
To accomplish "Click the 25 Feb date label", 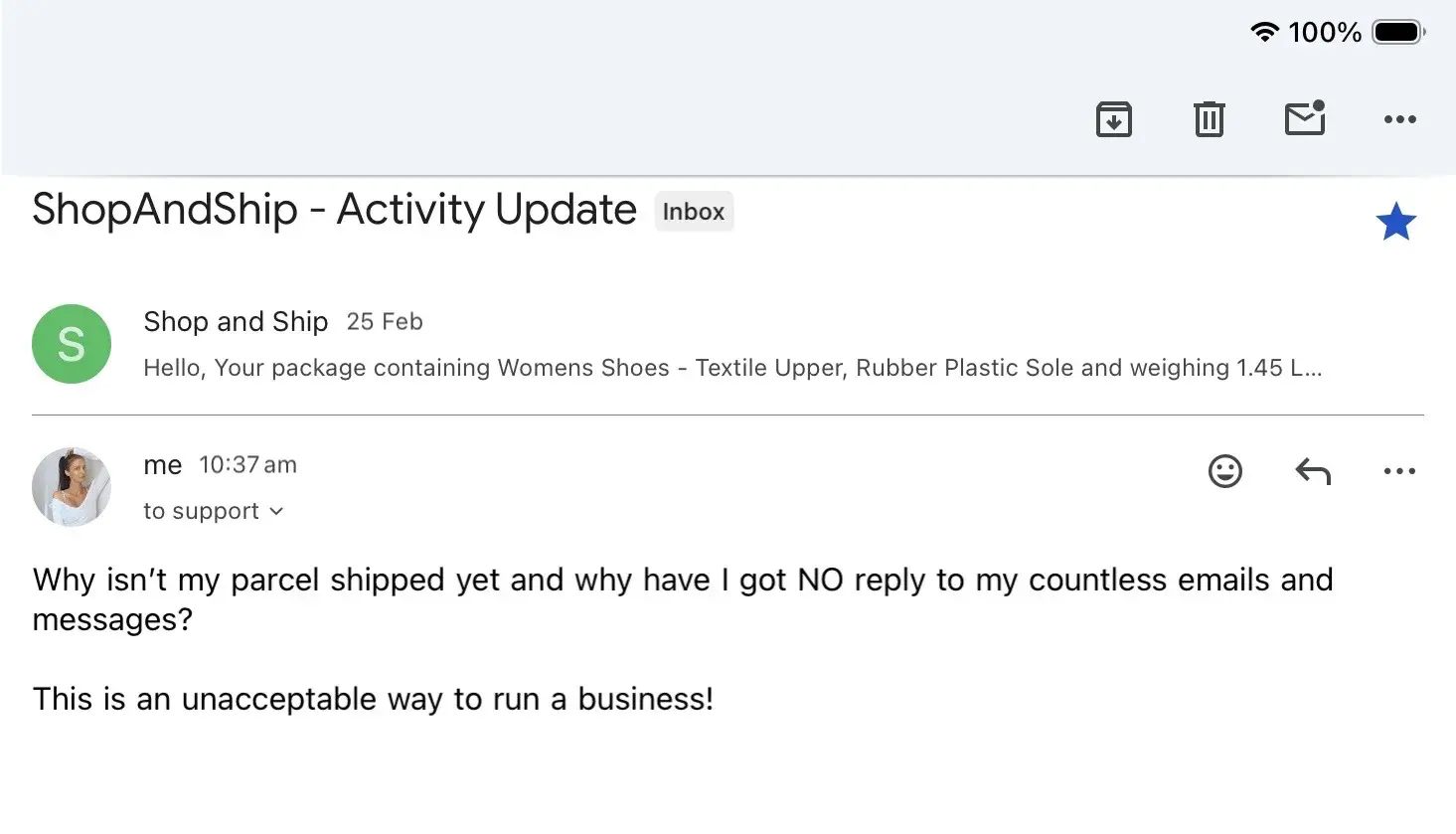I will click(385, 322).
